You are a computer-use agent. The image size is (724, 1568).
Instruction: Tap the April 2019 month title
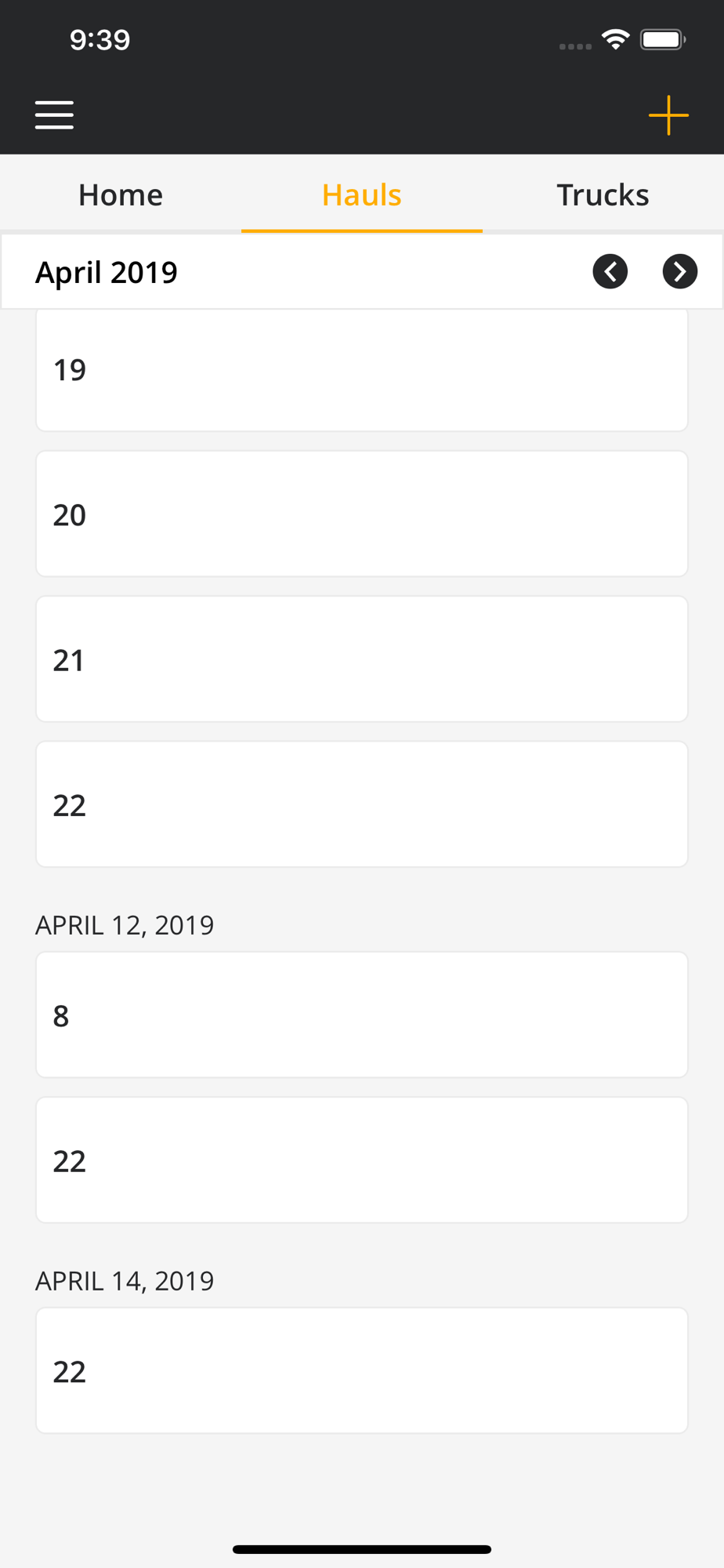coord(107,272)
